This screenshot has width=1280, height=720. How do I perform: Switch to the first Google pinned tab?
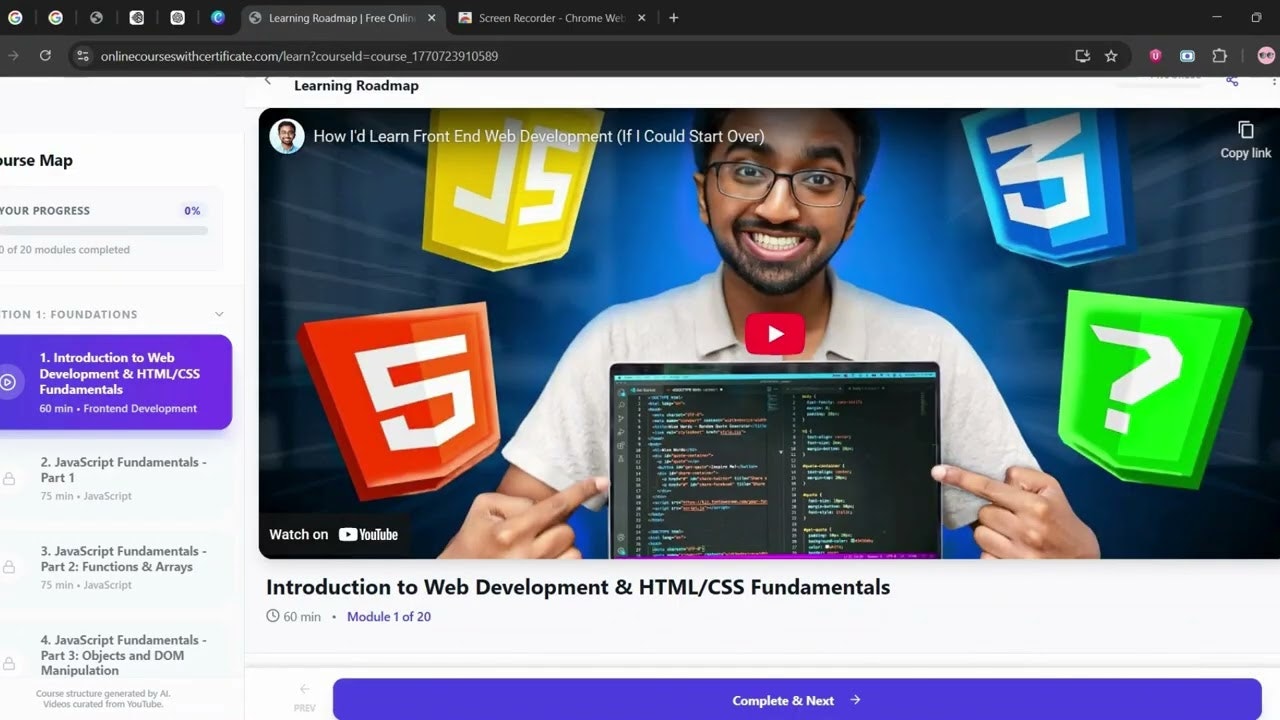pos(15,18)
